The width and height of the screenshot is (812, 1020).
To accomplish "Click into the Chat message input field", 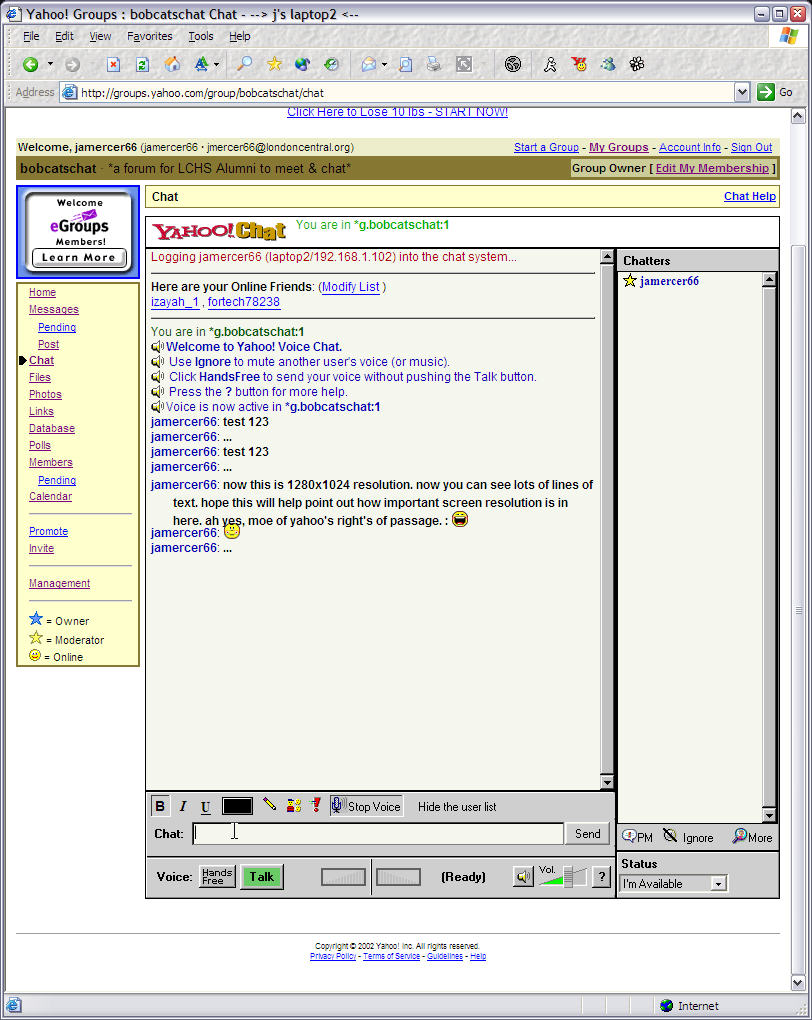I will coord(378,834).
